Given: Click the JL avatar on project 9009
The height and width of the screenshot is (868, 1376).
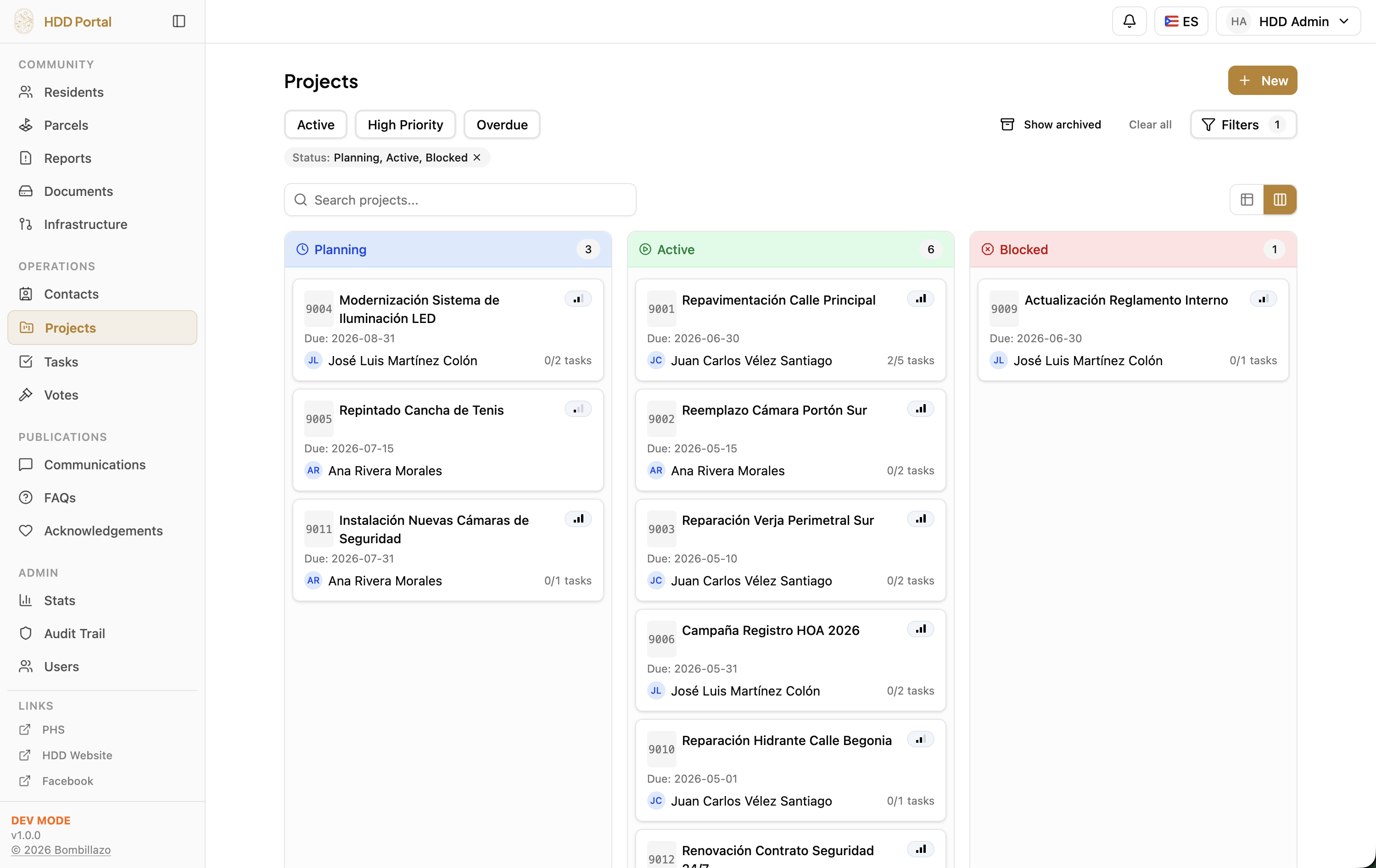Looking at the screenshot, I should tap(998, 360).
